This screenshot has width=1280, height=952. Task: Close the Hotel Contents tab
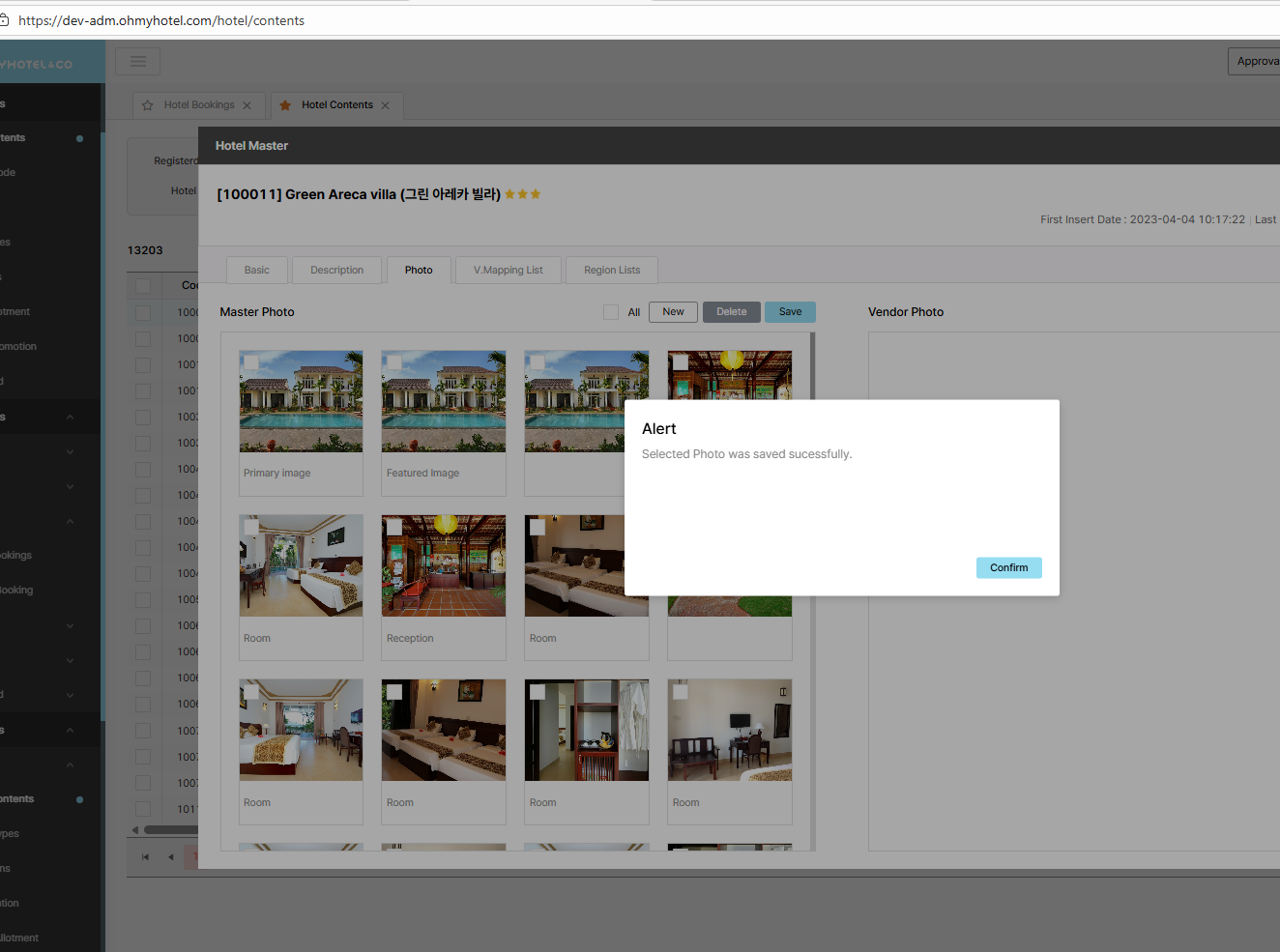385,105
